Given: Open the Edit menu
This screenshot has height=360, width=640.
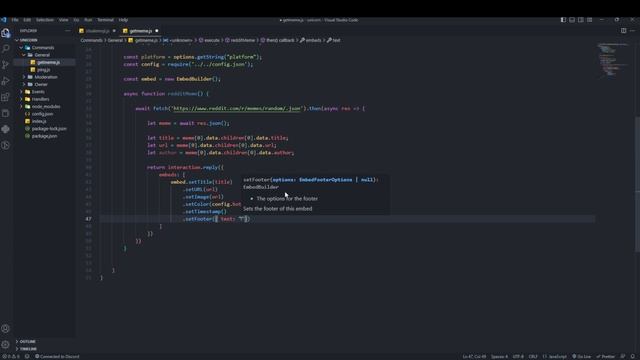Looking at the screenshot, I should pos(27,20).
